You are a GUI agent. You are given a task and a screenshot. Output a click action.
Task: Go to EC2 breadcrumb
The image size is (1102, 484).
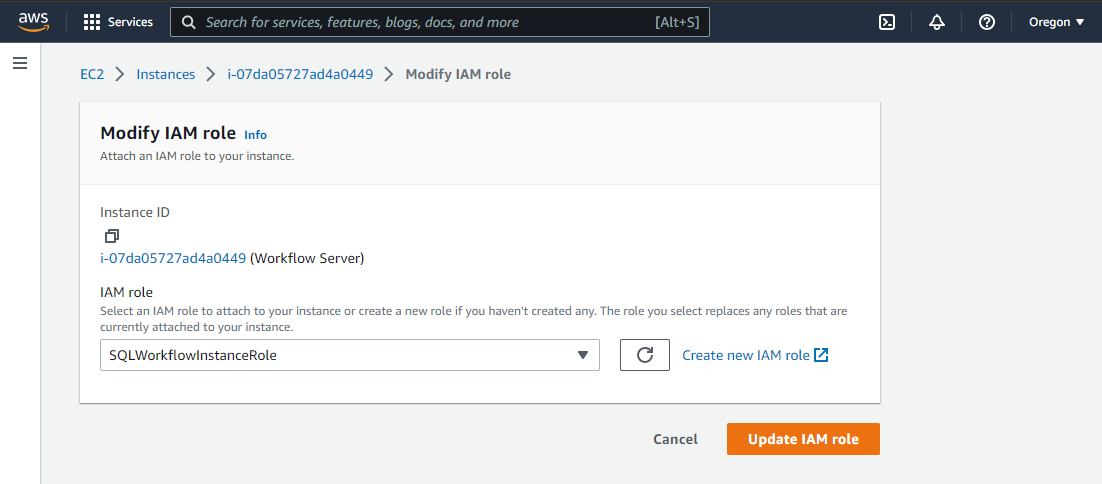pyautogui.click(x=92, y=74)
